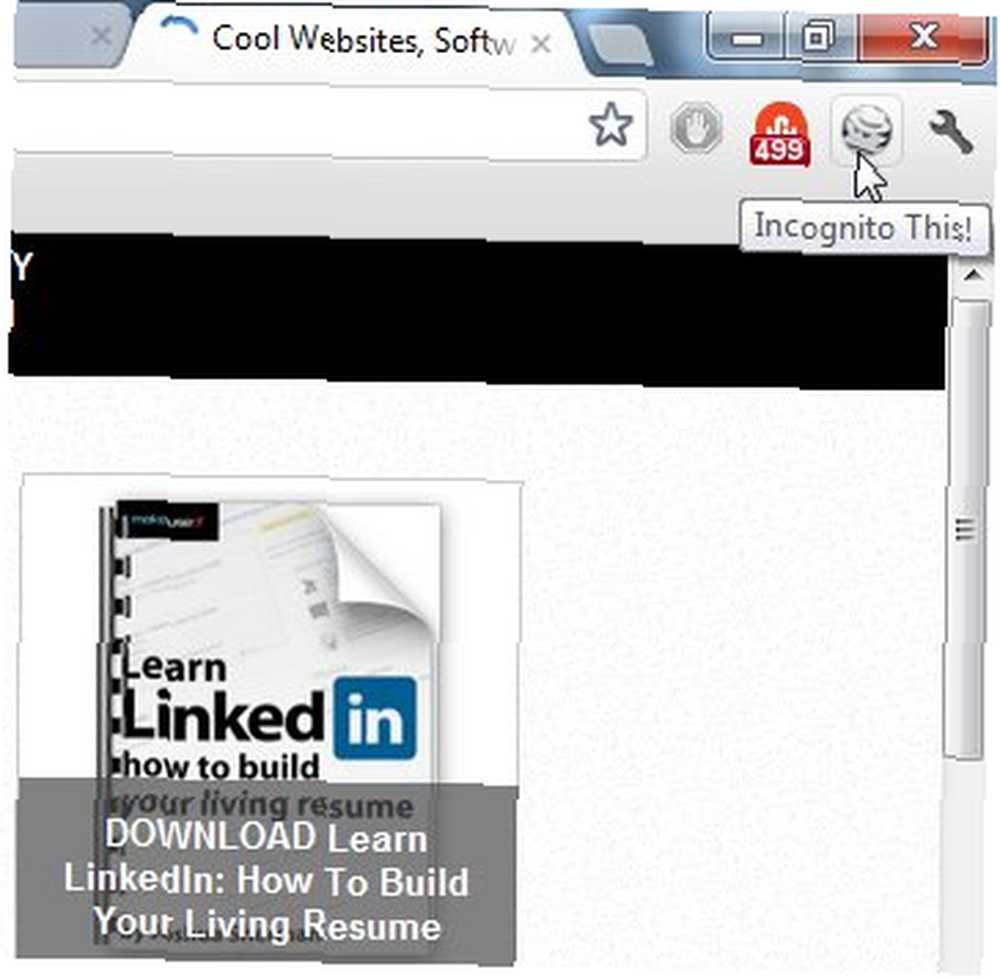Click the scrollbar up arrow
Screen dimensions: 1000x978
pyautogui.click(x=973, y=275)
